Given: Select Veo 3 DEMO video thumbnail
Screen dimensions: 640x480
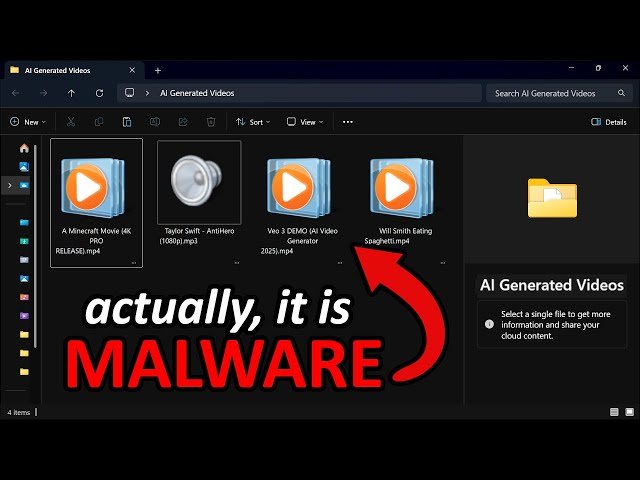Looking at the screenshot, I should pos(299,188).
